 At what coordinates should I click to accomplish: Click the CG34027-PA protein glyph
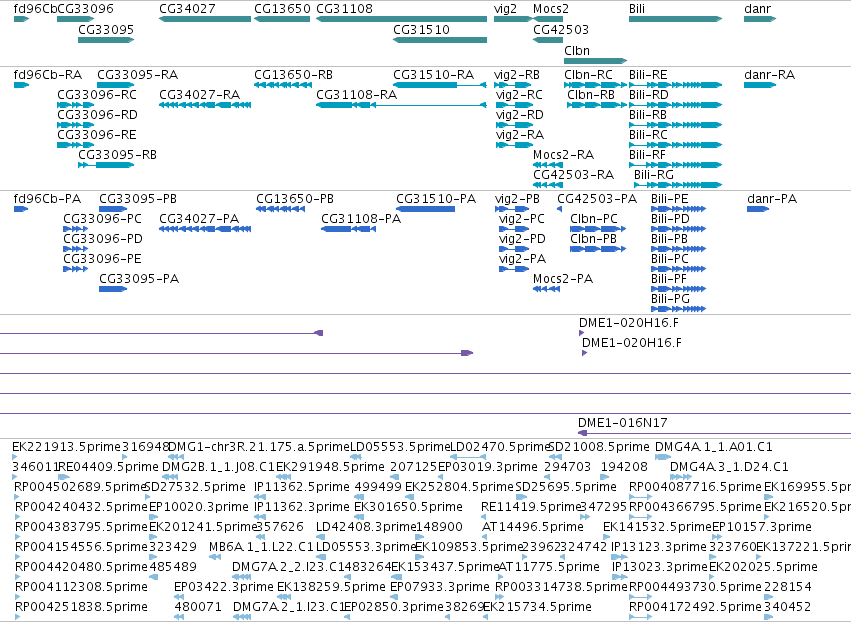pyautogui.click(x=205, y=229)
